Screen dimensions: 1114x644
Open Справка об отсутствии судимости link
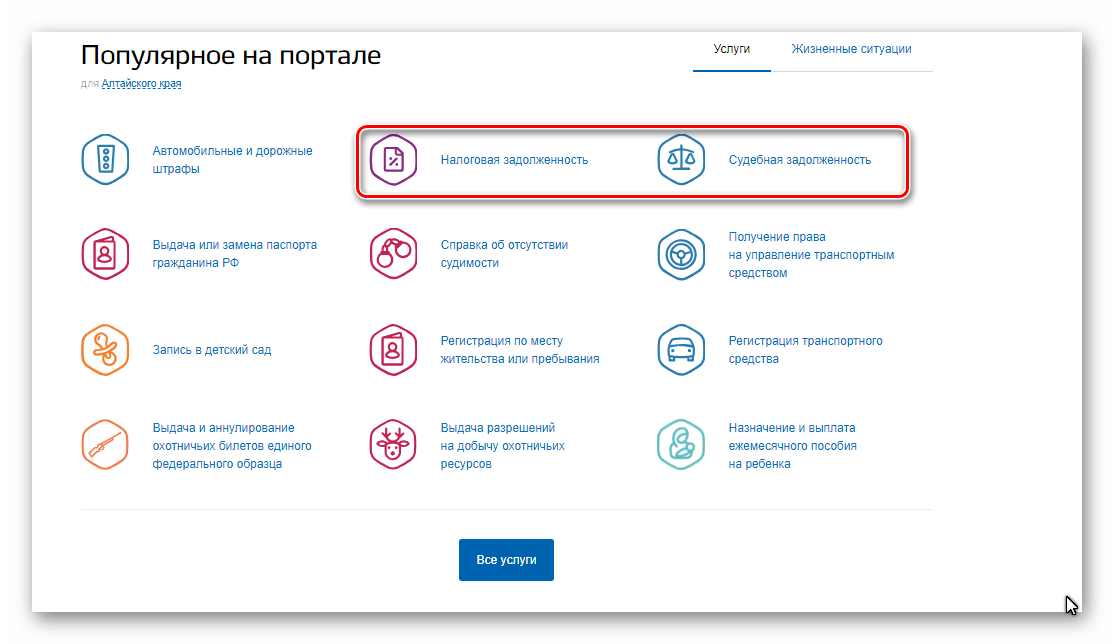tap(504, 254)
